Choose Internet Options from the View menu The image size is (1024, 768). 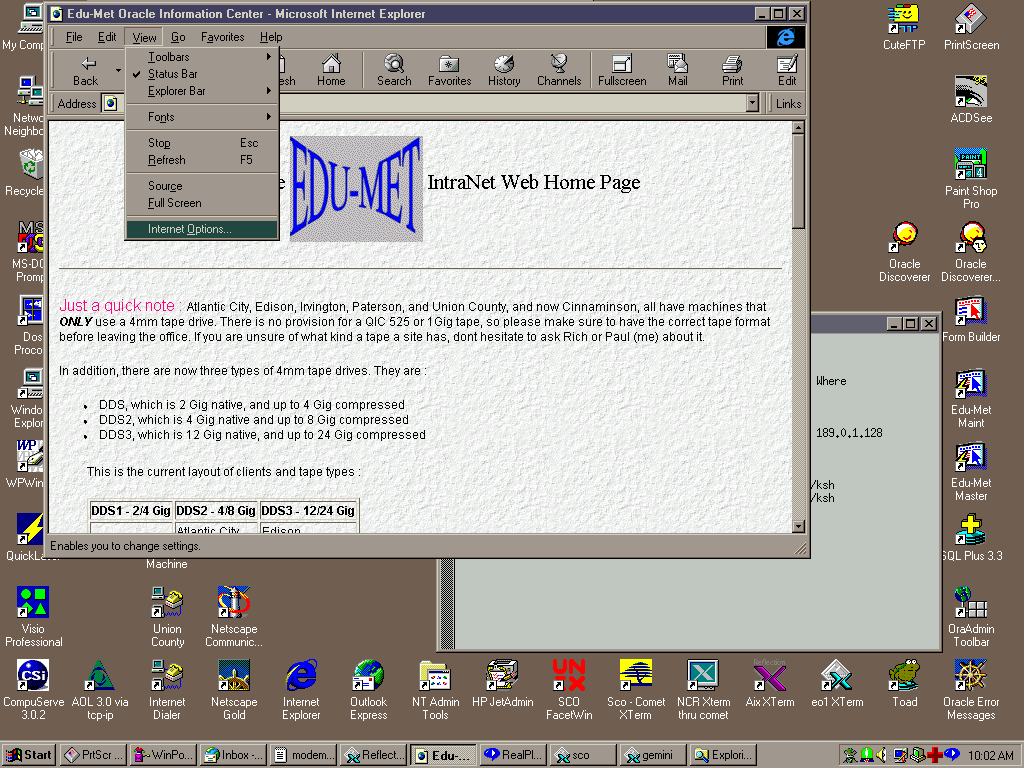coord(202,229)
